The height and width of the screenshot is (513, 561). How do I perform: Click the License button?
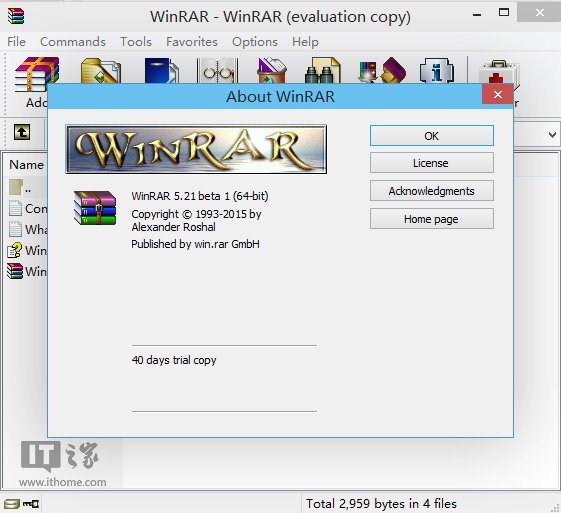pos(432,163)
